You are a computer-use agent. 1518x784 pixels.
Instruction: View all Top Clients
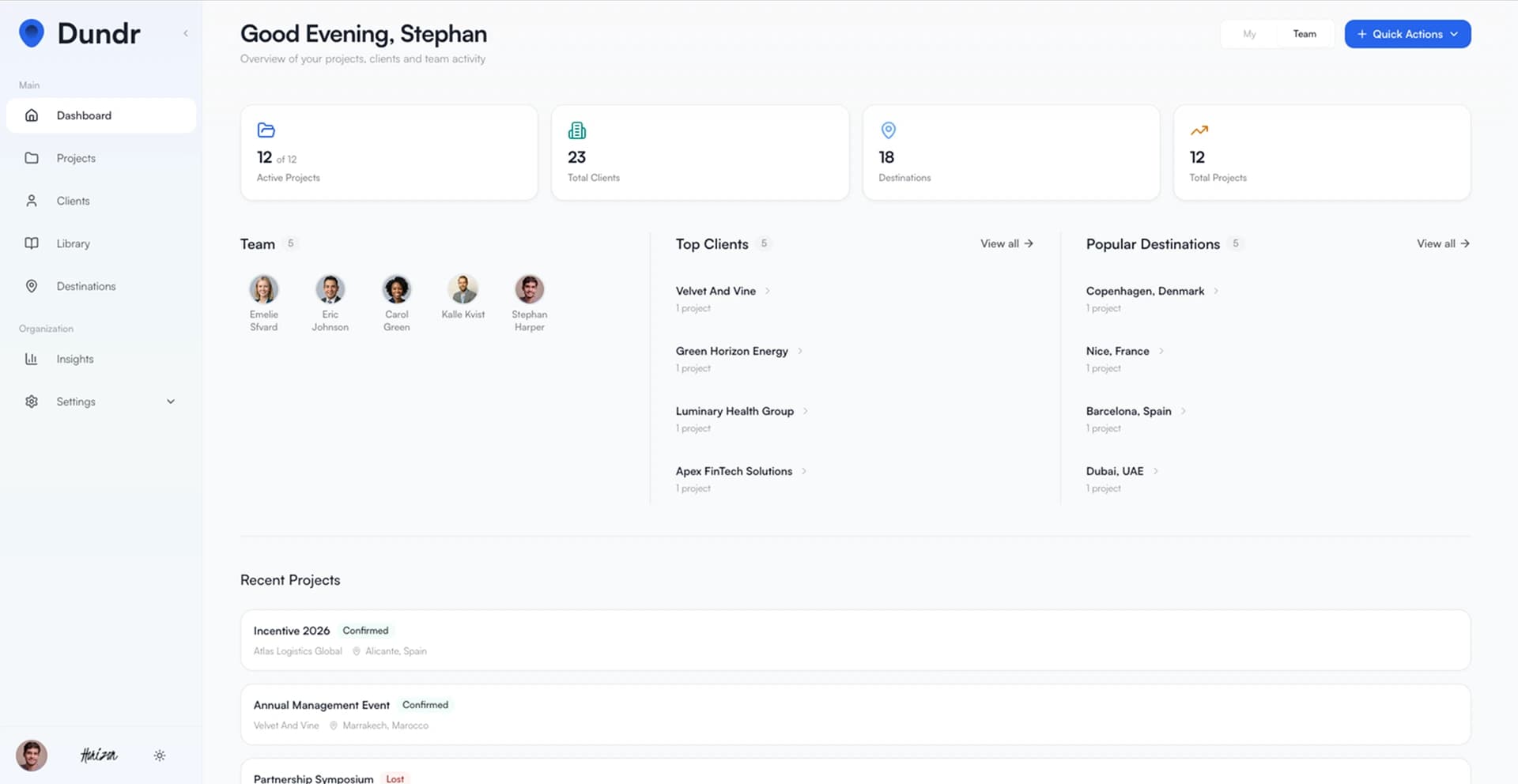click(x=1006, y=243)
